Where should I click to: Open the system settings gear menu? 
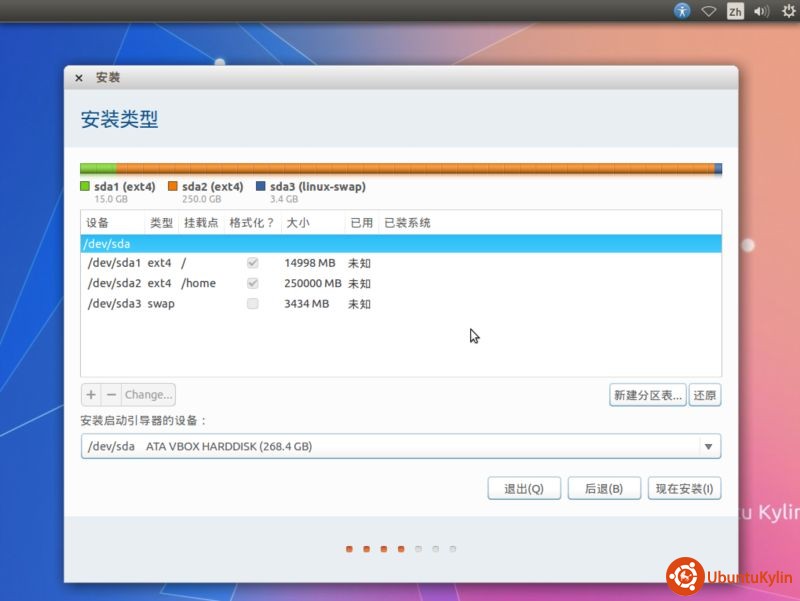786,11
